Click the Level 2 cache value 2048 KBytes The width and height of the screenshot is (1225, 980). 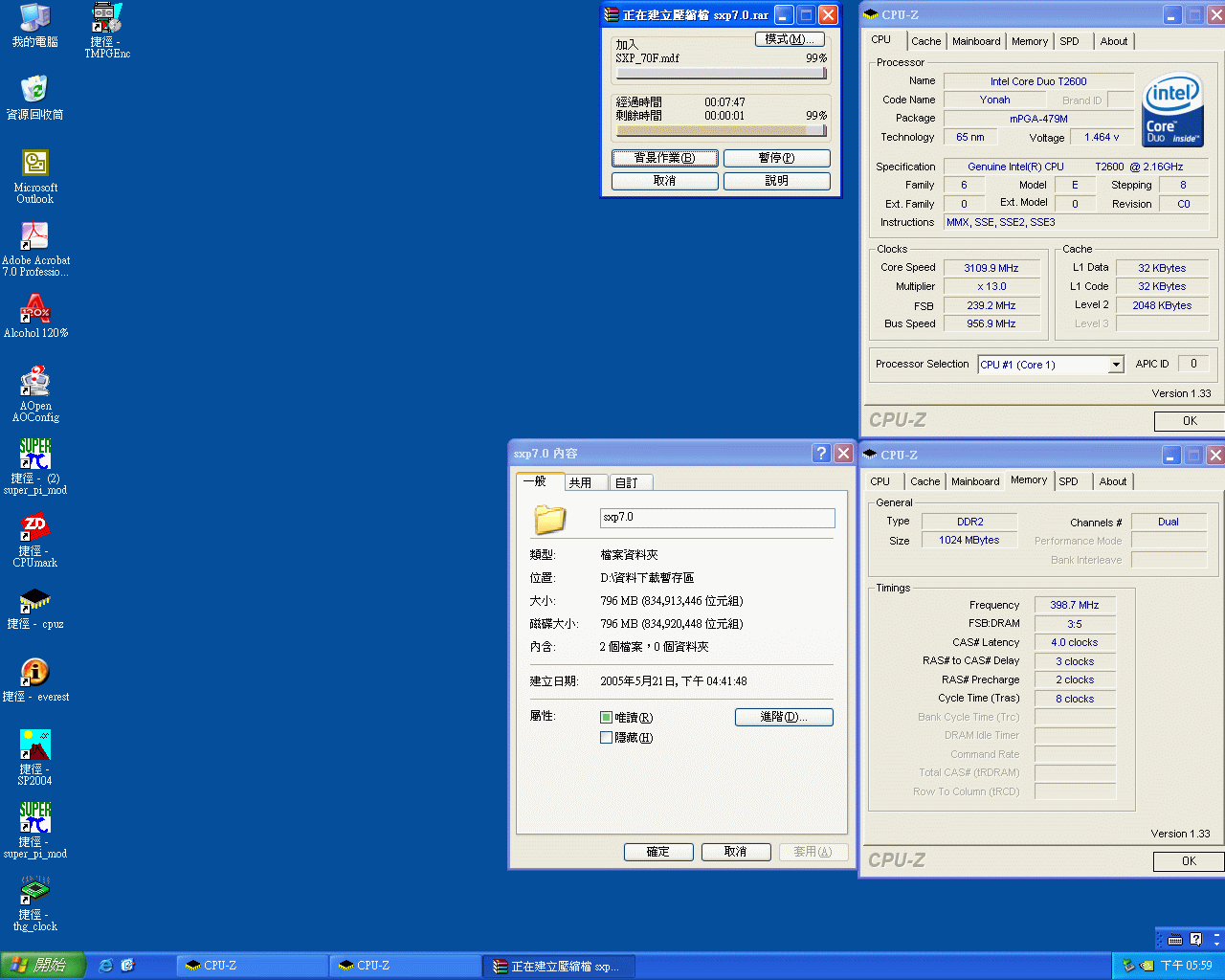(1162, 305)
